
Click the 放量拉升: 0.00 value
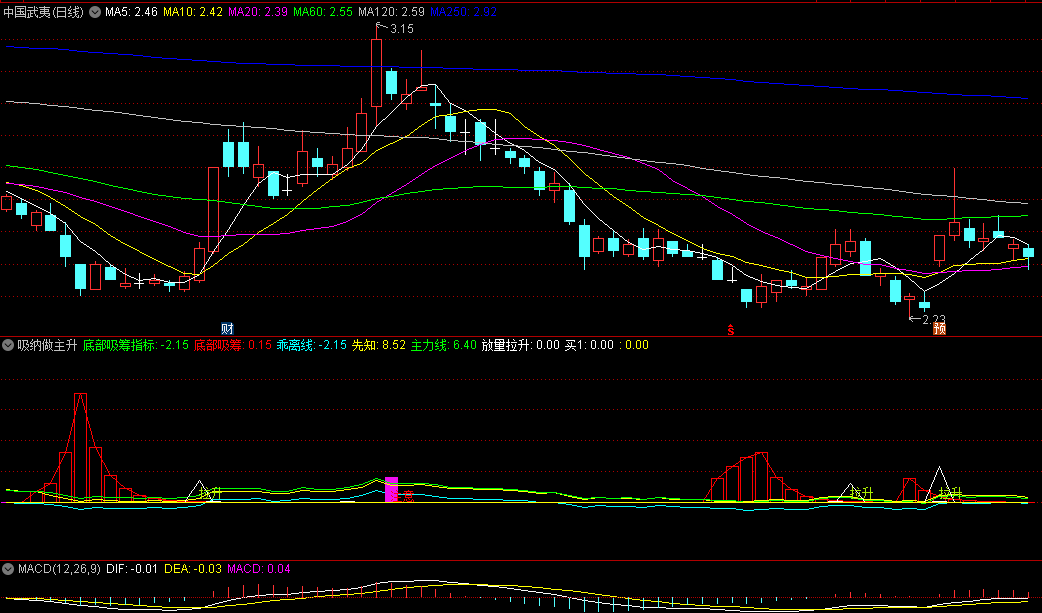pyautogui.click(x=520, y=345)
